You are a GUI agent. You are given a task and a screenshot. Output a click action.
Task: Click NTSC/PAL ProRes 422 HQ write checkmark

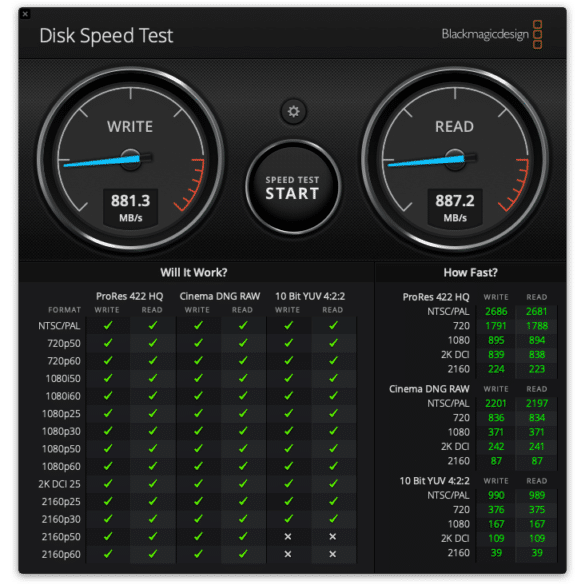point(108,325)
